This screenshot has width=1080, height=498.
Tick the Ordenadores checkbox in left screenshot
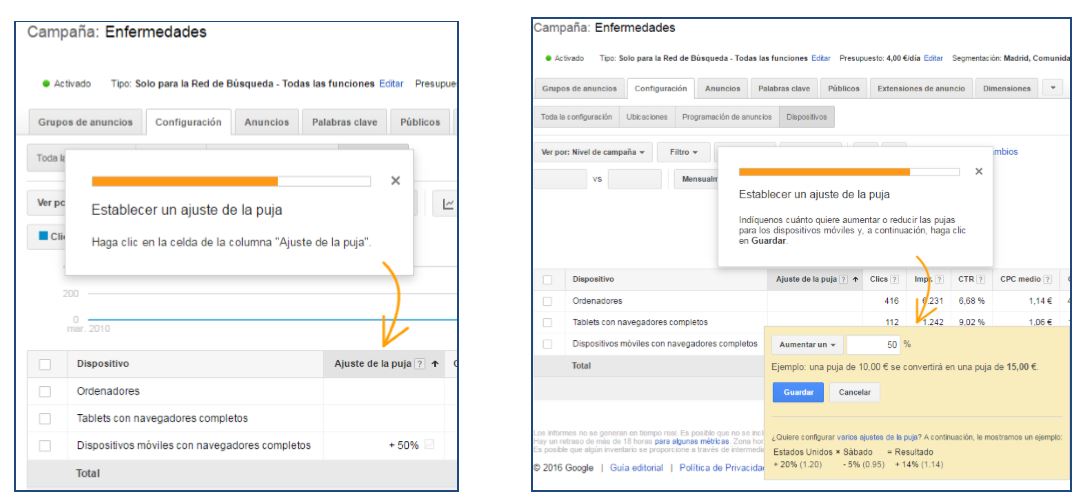(45, 391)
